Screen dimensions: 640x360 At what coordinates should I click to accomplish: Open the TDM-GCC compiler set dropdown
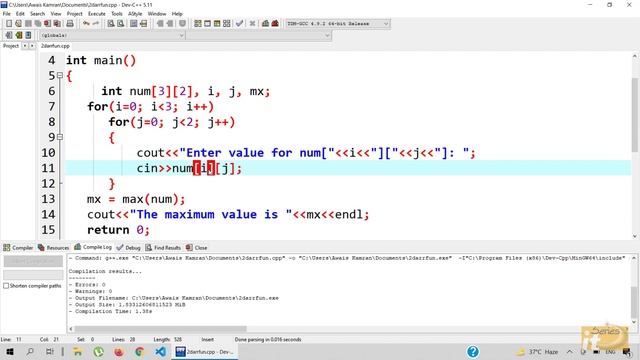coord(338,24)
